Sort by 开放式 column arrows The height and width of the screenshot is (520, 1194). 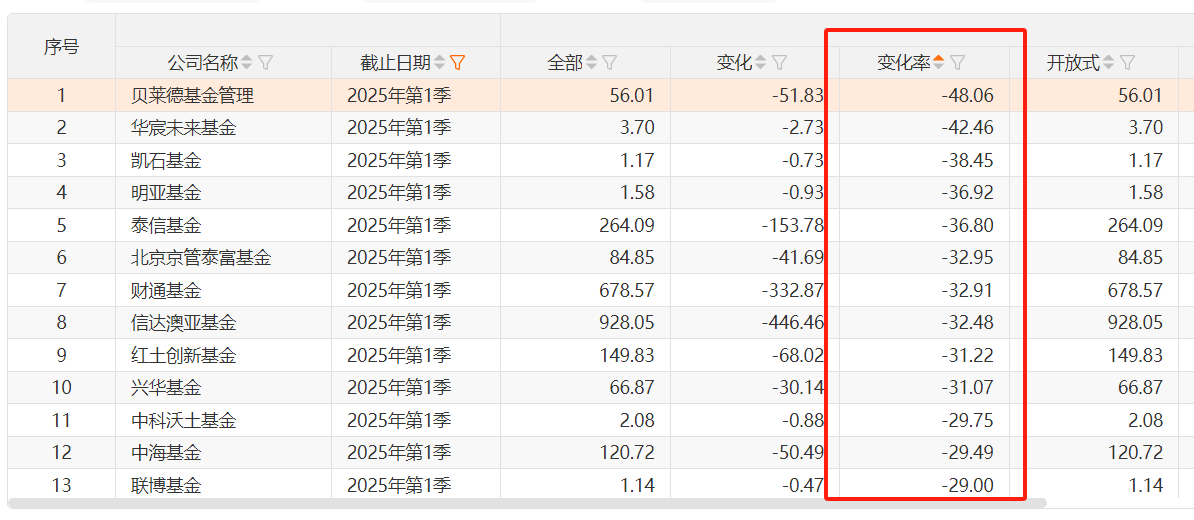coord(1109,63)
